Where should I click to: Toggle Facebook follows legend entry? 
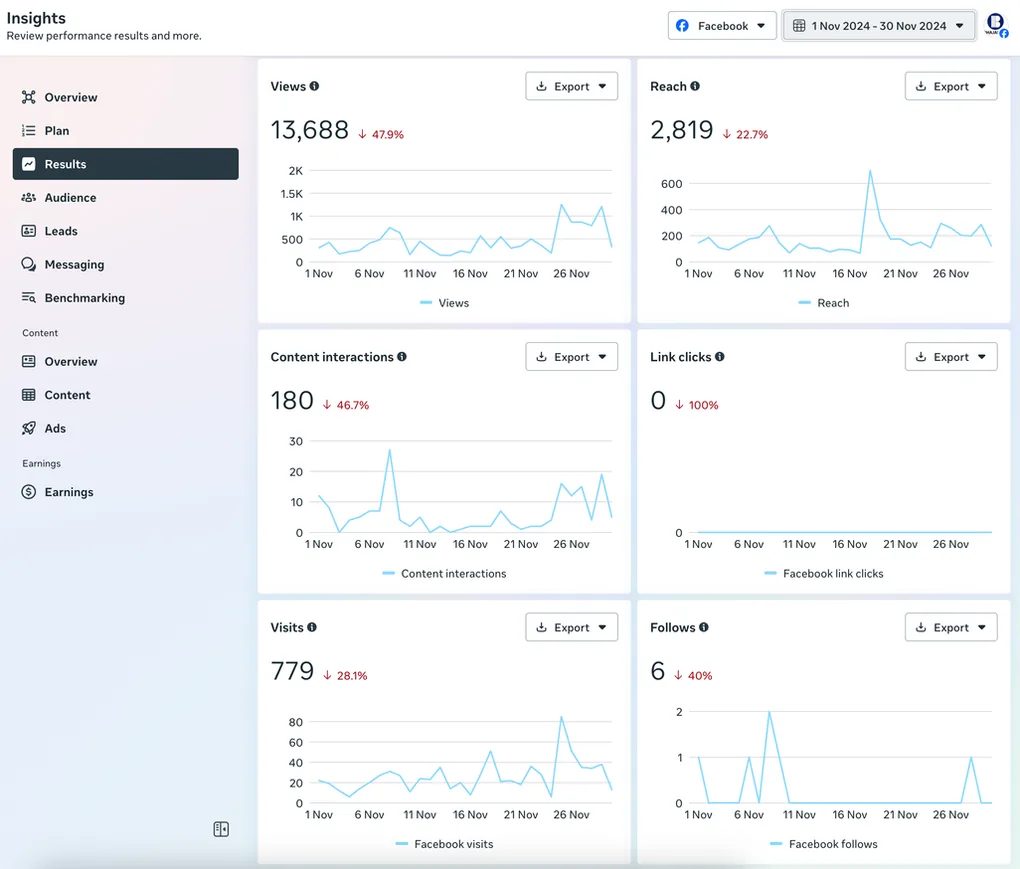point(824,844)
